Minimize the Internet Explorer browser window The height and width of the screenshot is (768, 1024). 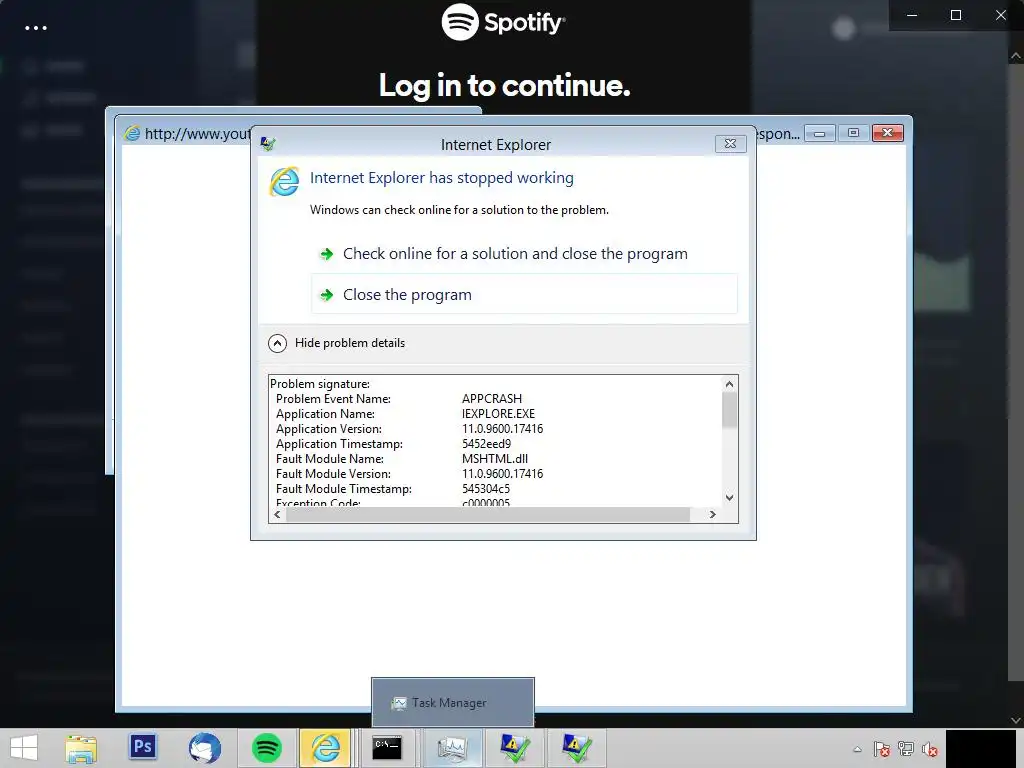pyautogui.click(x=820, y=133)
